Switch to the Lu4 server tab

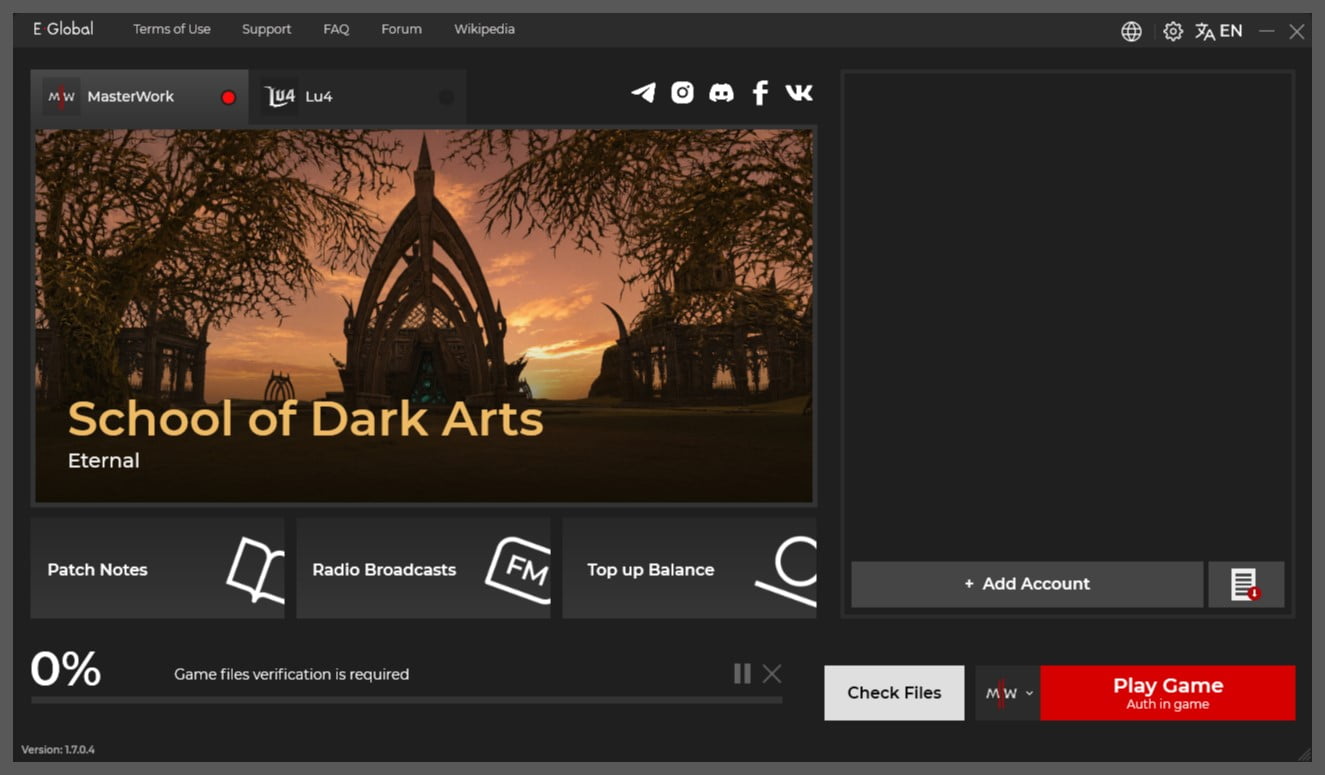click(x=358, y=97)
